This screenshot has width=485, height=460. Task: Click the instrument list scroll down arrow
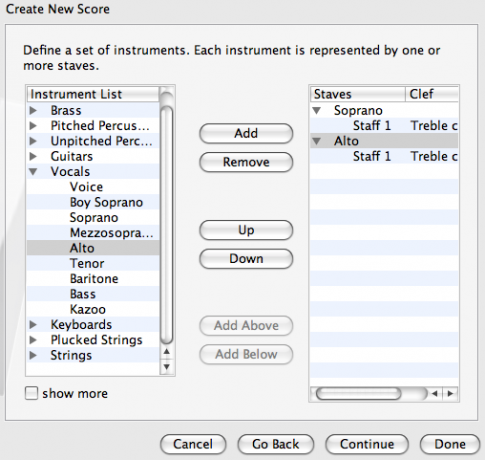click(x=167, y=367)
